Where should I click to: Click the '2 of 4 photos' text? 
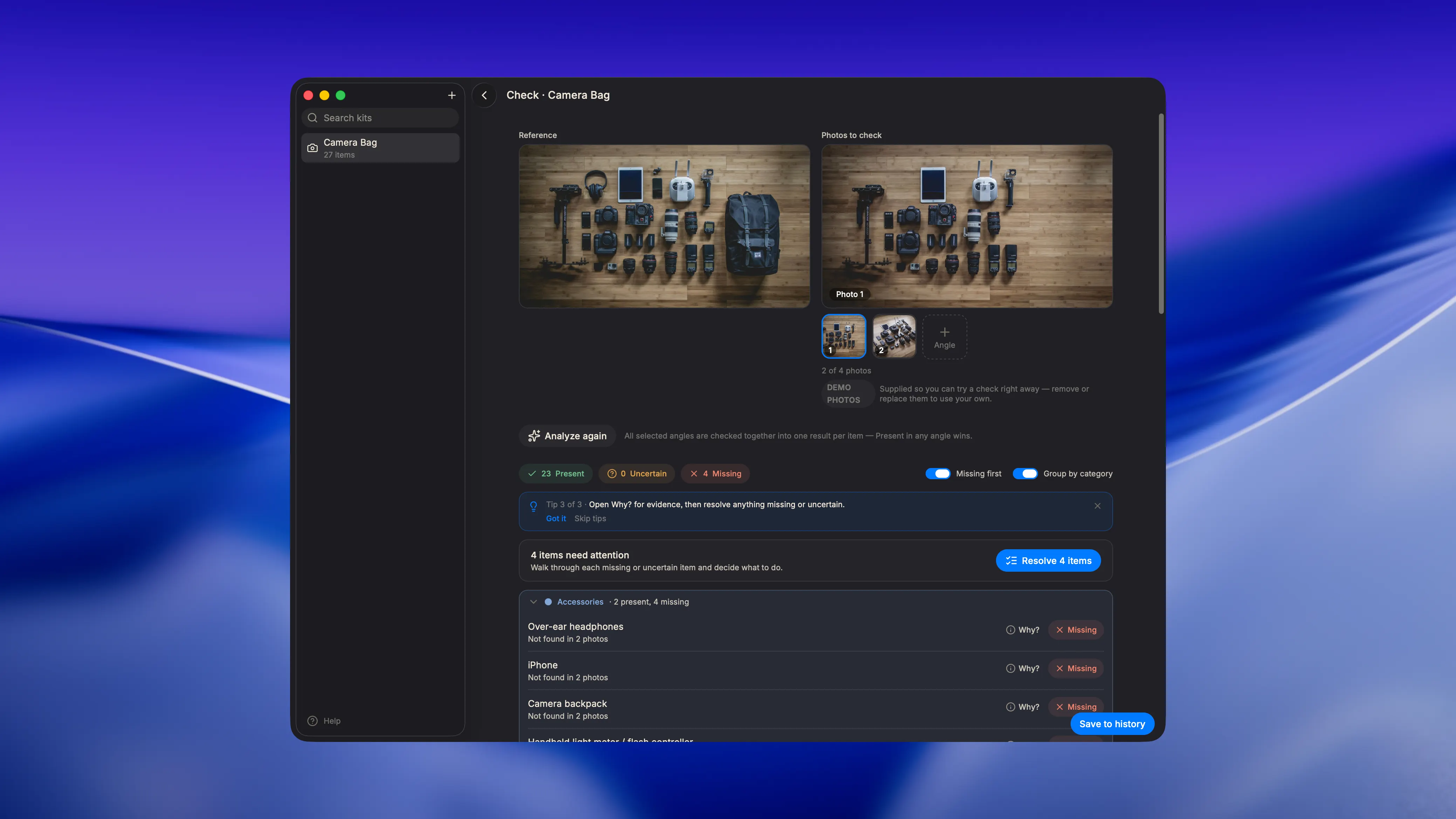[x=846, y=371]
